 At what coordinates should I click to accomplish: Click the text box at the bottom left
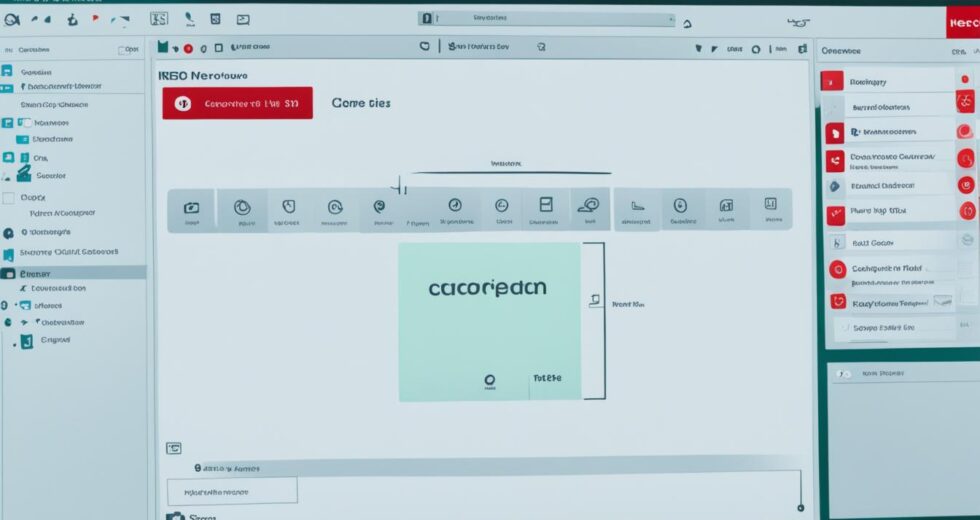tap(232, 491)
